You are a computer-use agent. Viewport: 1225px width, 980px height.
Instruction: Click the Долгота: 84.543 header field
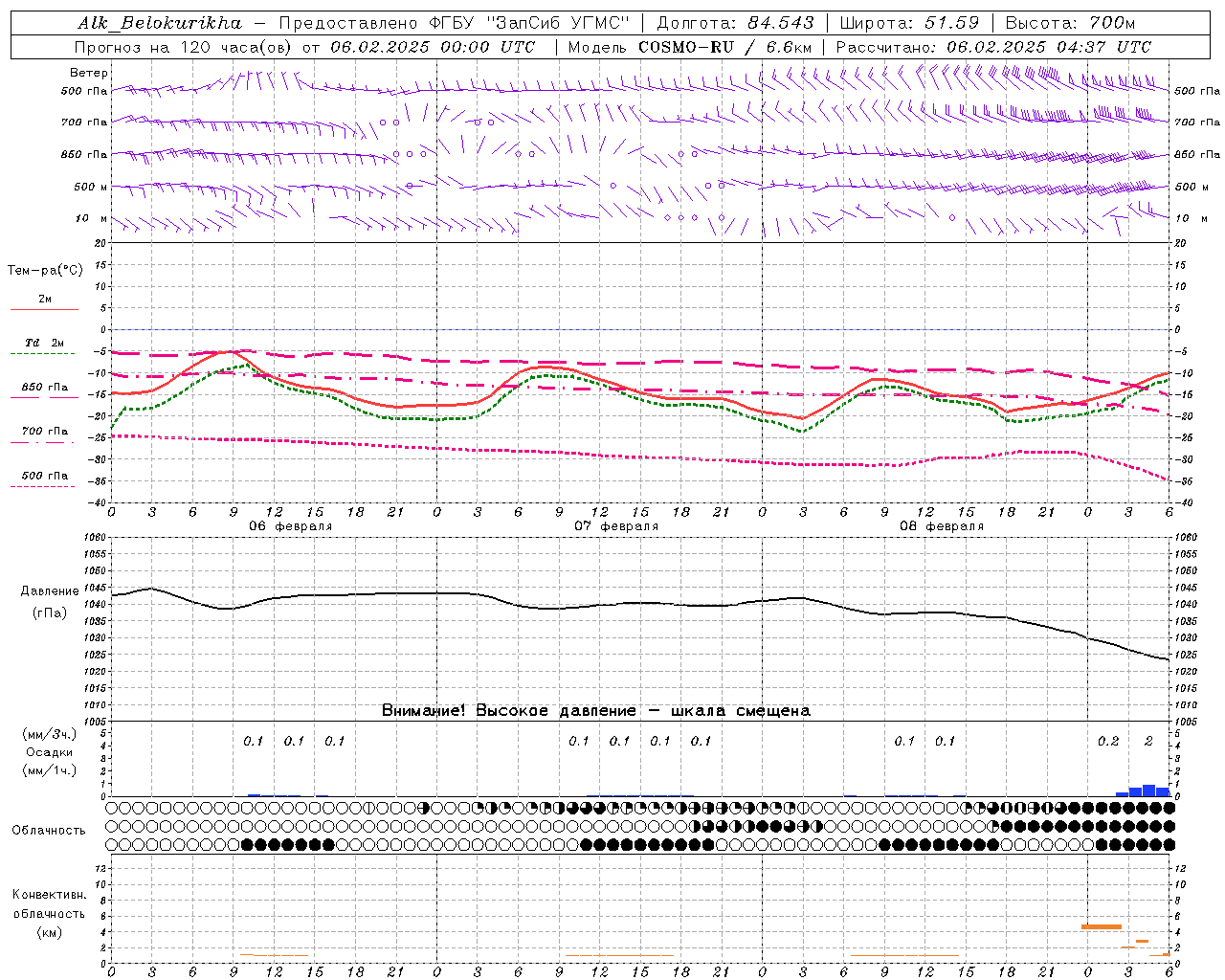735,22
